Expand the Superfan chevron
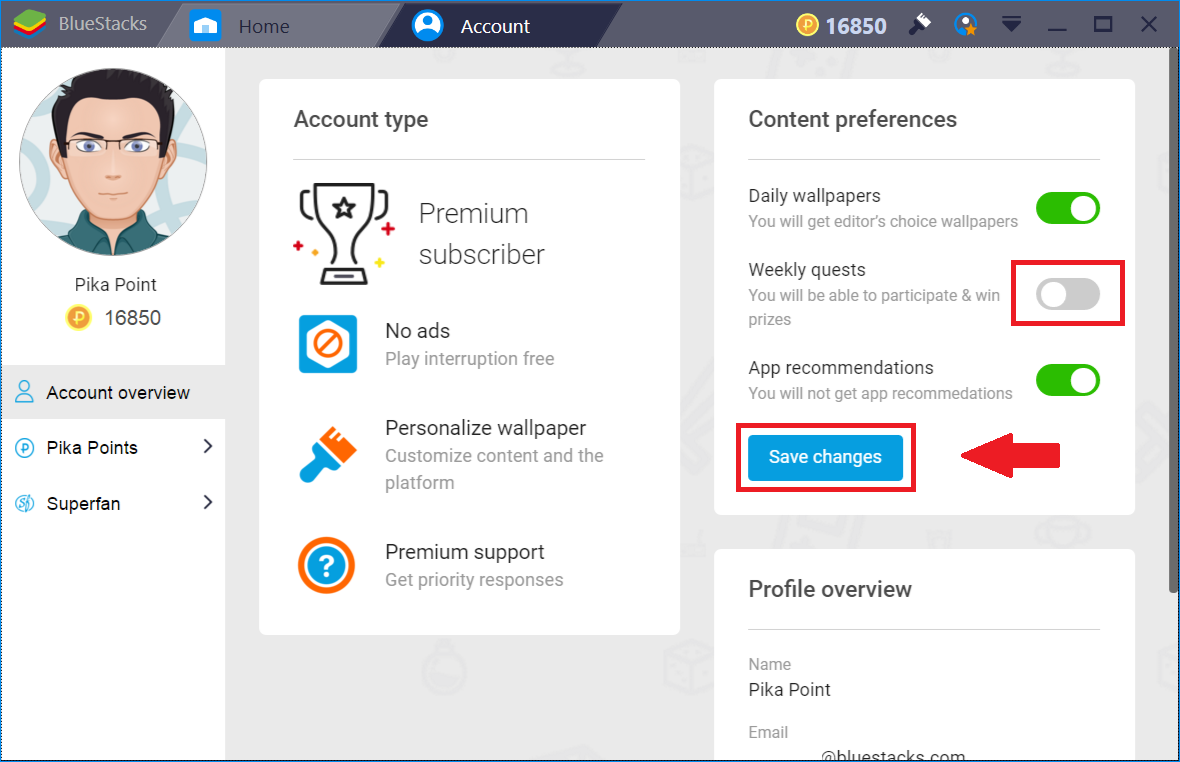The height and width of the screenshot is (762, 1180). [x=208, y=502]
